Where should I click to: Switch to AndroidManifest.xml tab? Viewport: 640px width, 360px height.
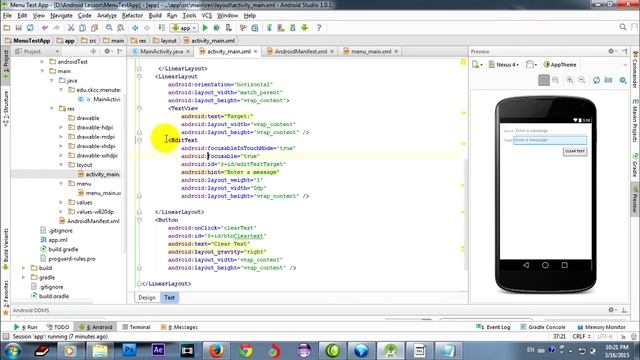click(x=300, y=51)
